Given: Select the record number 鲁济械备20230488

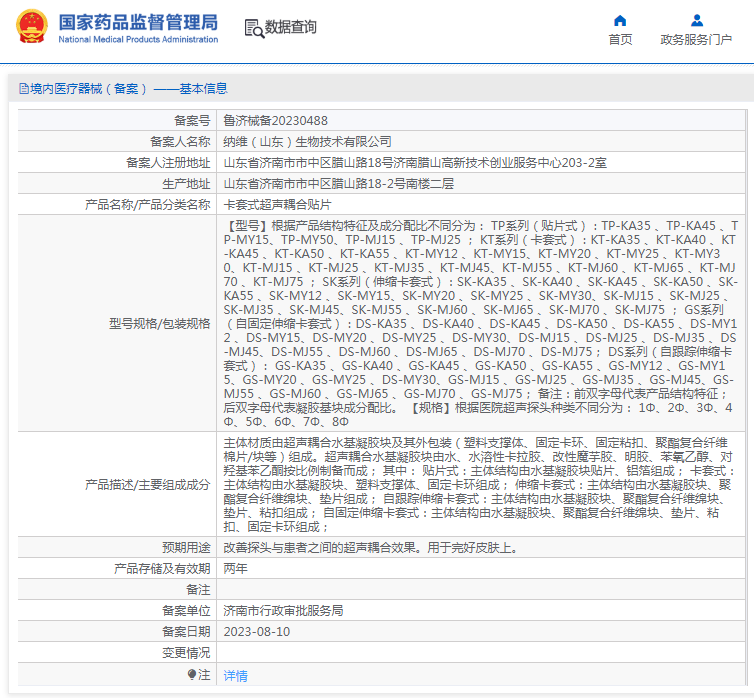Looking at the screenshot, I should tap(276, 121).
